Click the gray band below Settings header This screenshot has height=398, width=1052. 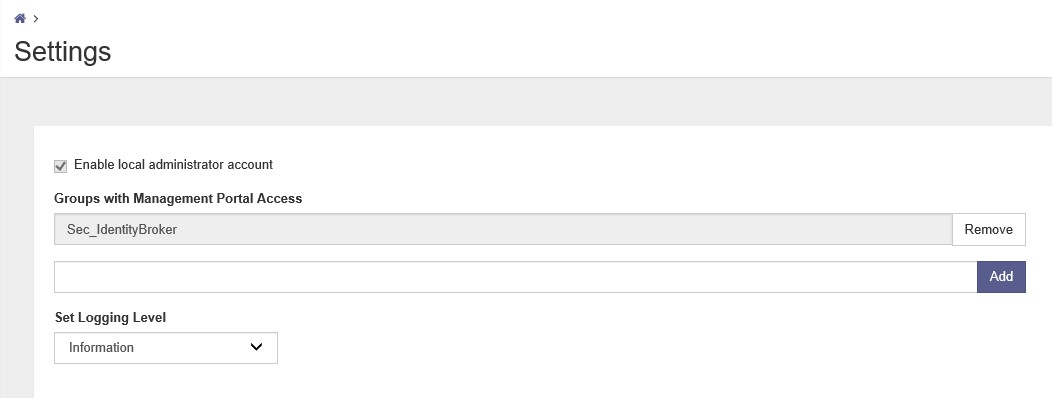[x=526, y=101]
